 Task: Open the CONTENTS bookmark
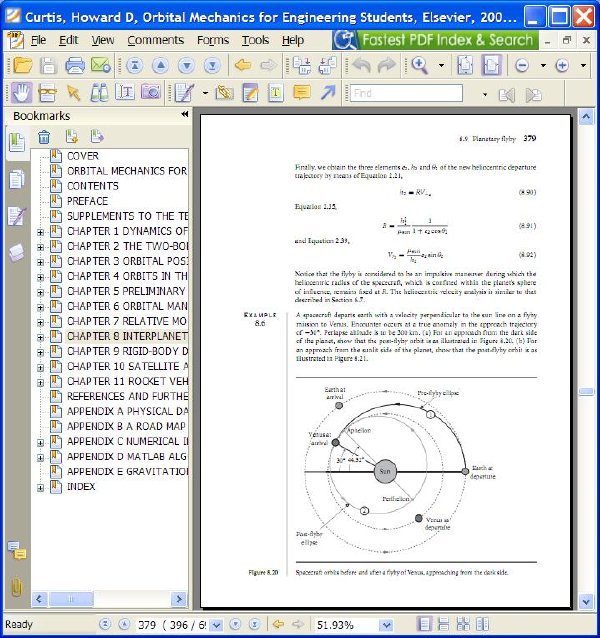[x=93, y=186]
